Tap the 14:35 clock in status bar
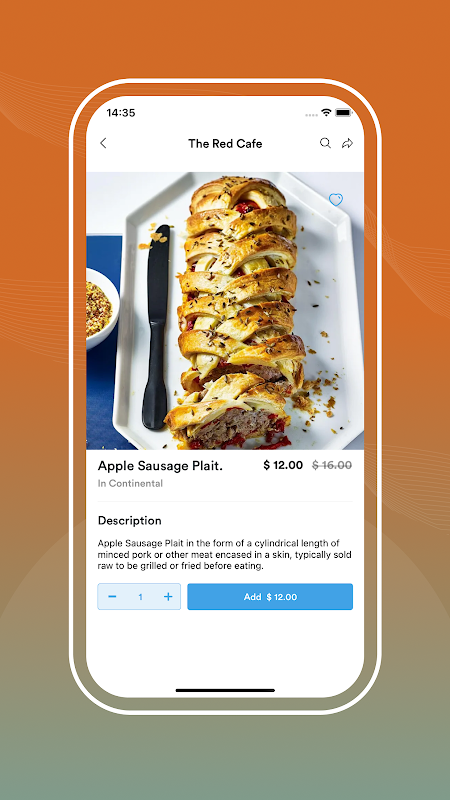 [121, 113]
